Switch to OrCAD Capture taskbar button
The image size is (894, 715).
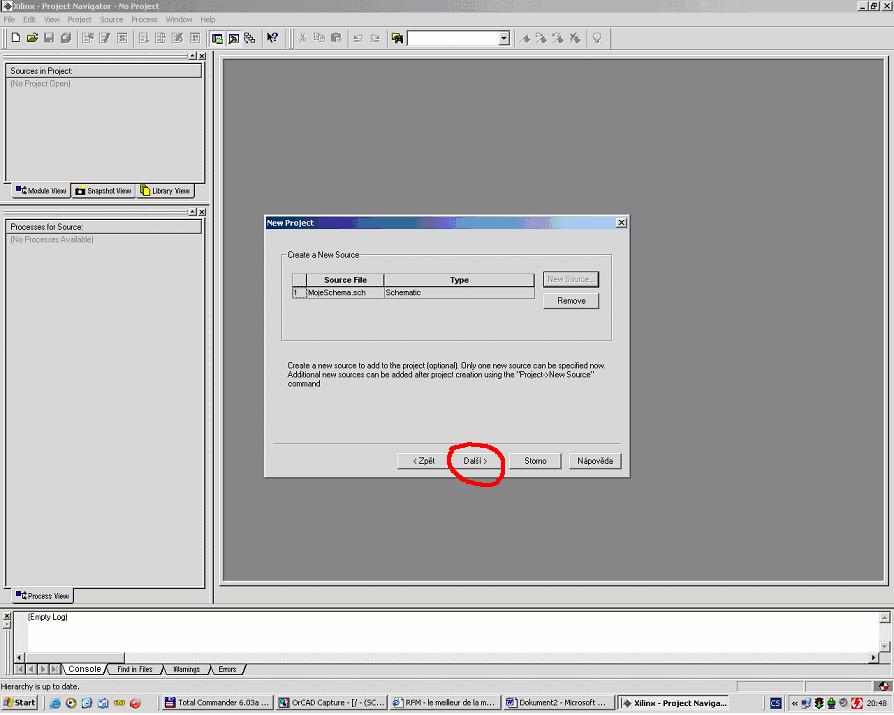pos(331,702)
